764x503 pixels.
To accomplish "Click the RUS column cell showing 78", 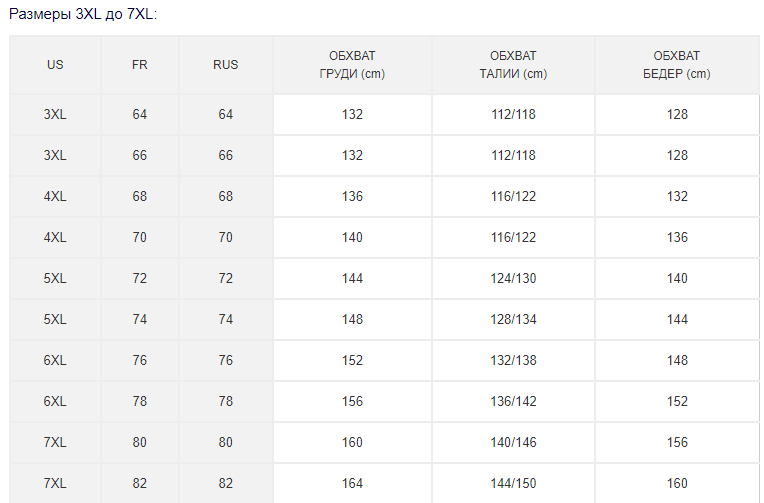I will (x=226, y=401).
